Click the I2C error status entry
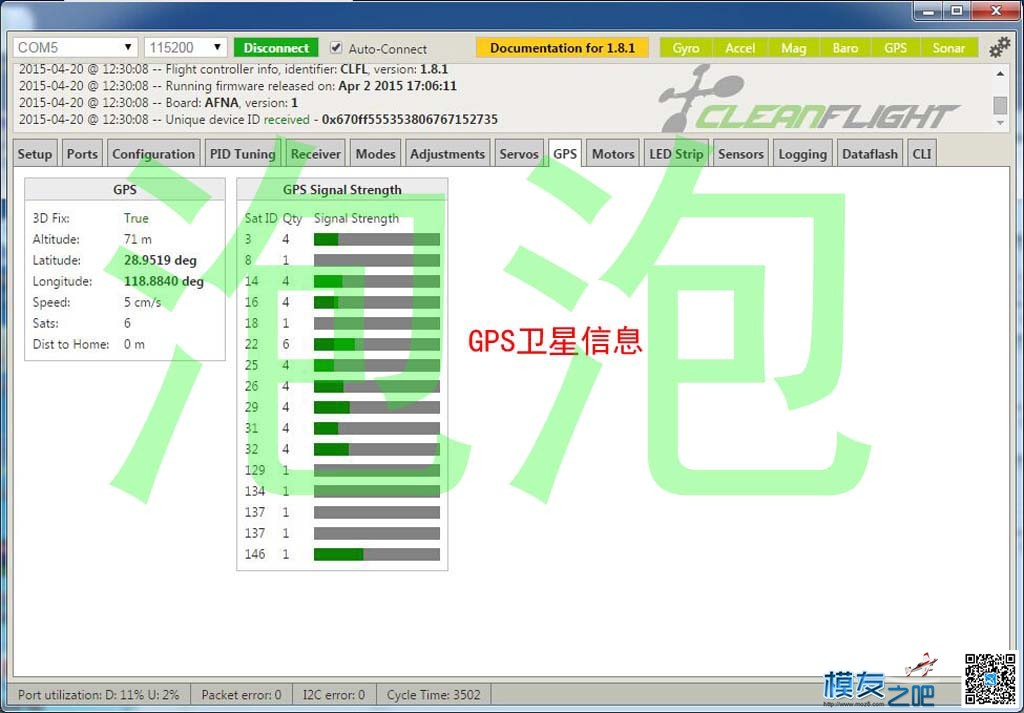The width and height of the screenshot is (1024, 713). [334, 695]
